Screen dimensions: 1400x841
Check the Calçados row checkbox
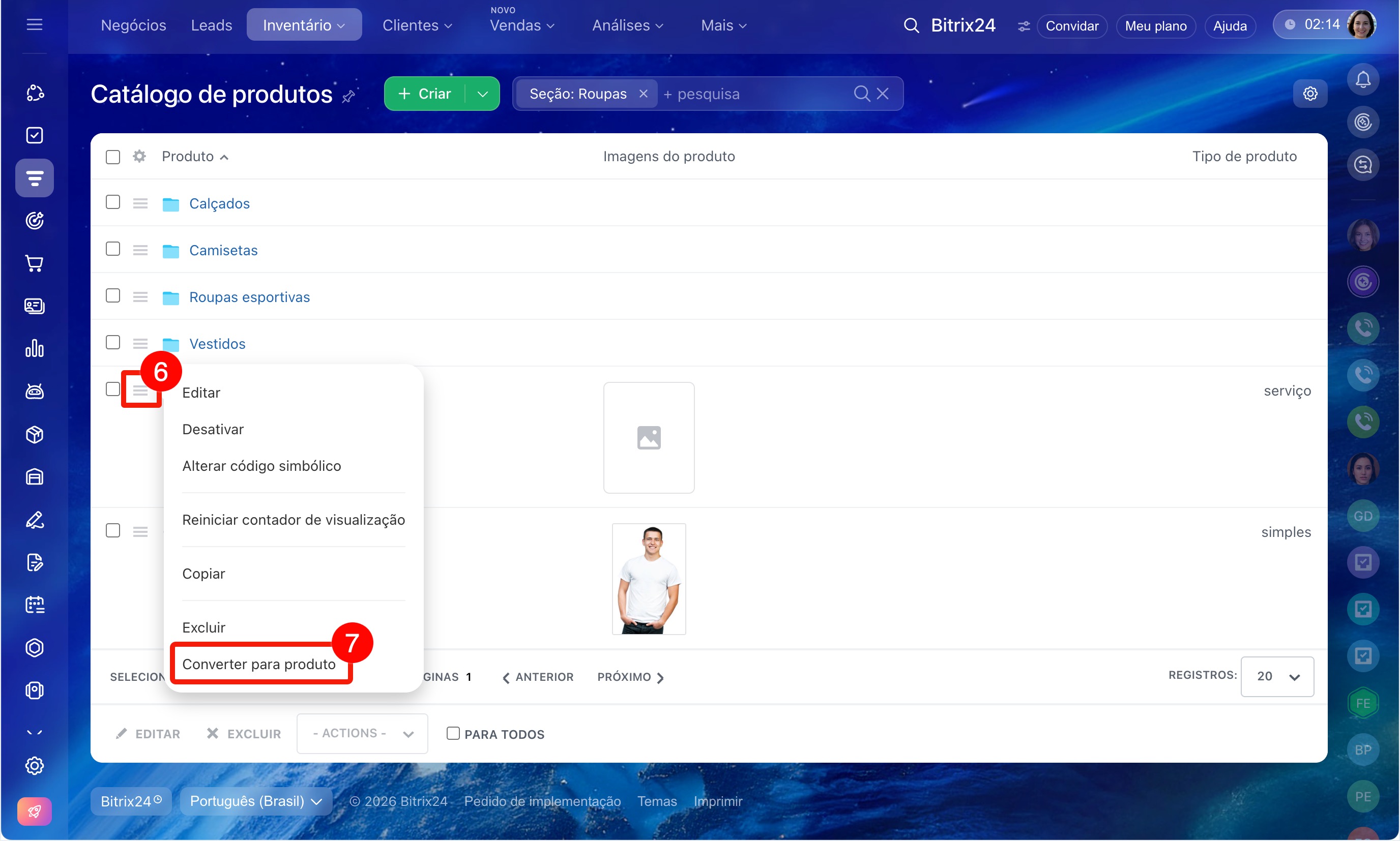[x=113, y=202]
